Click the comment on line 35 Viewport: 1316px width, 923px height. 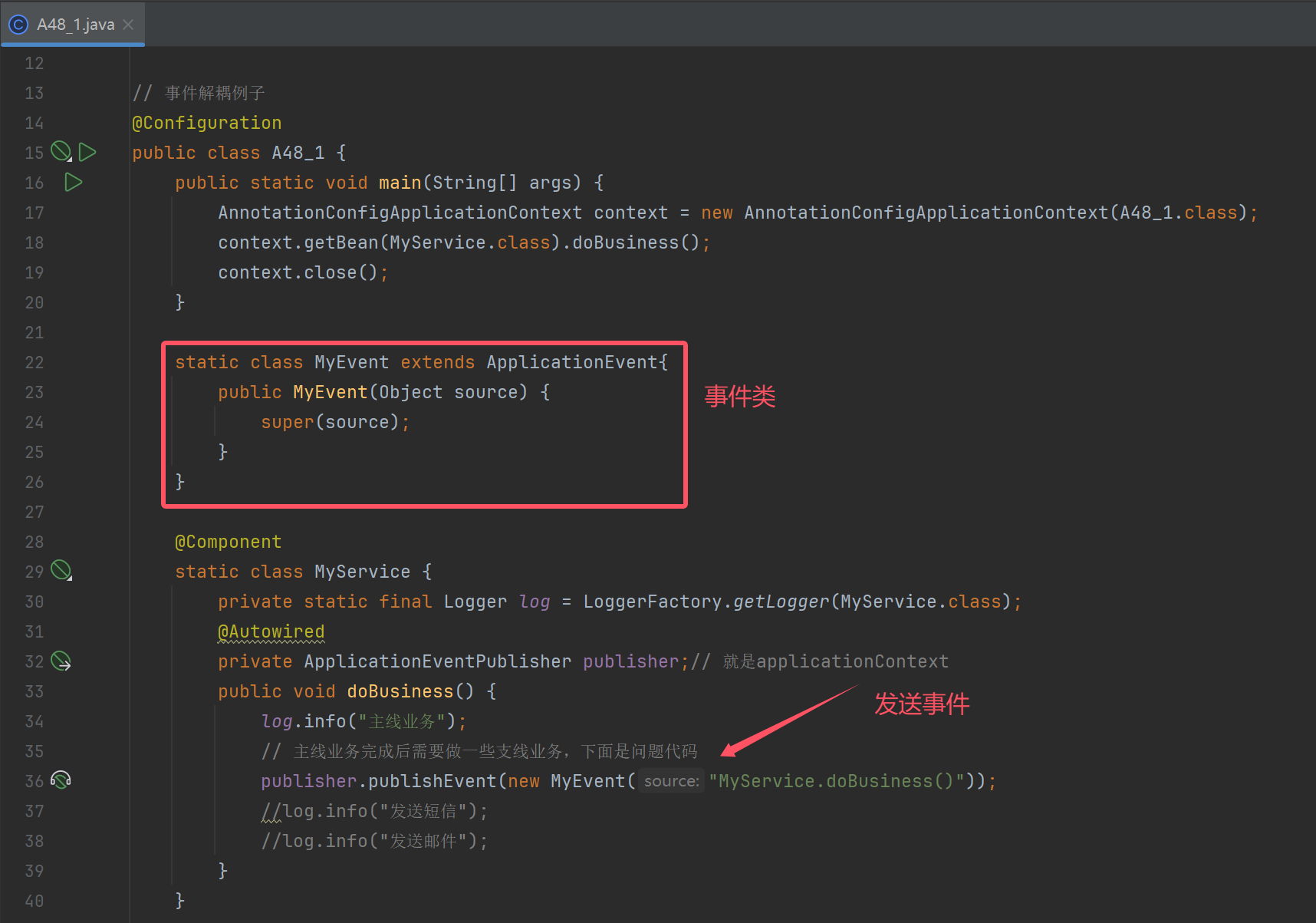coord(479,751)
